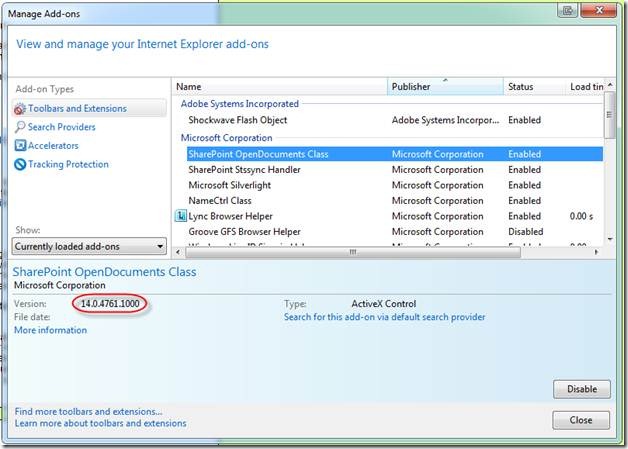Click the Disable button

coord(582,389)
